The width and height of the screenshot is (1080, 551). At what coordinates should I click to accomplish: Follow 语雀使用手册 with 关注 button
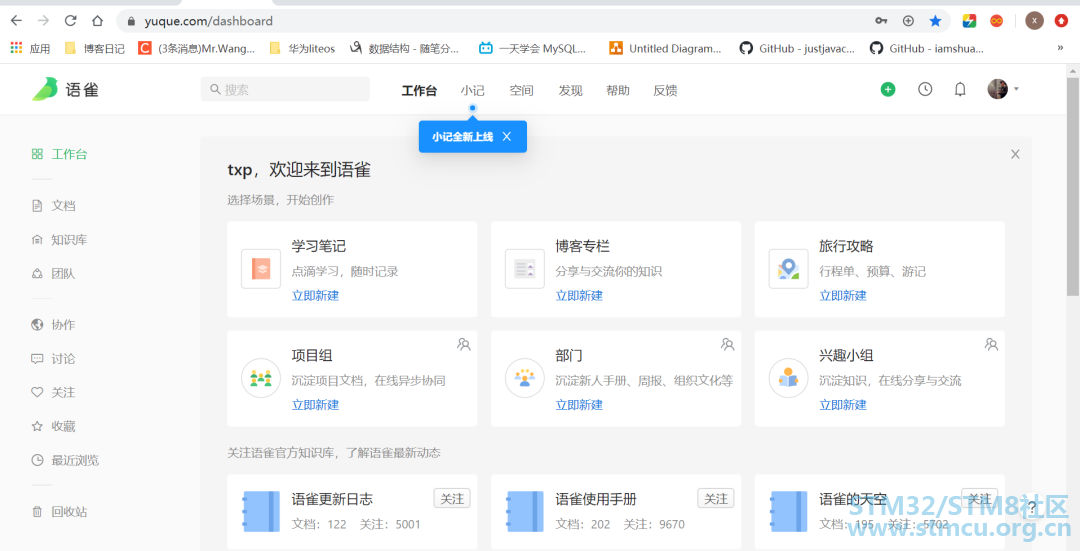point(716,499)
